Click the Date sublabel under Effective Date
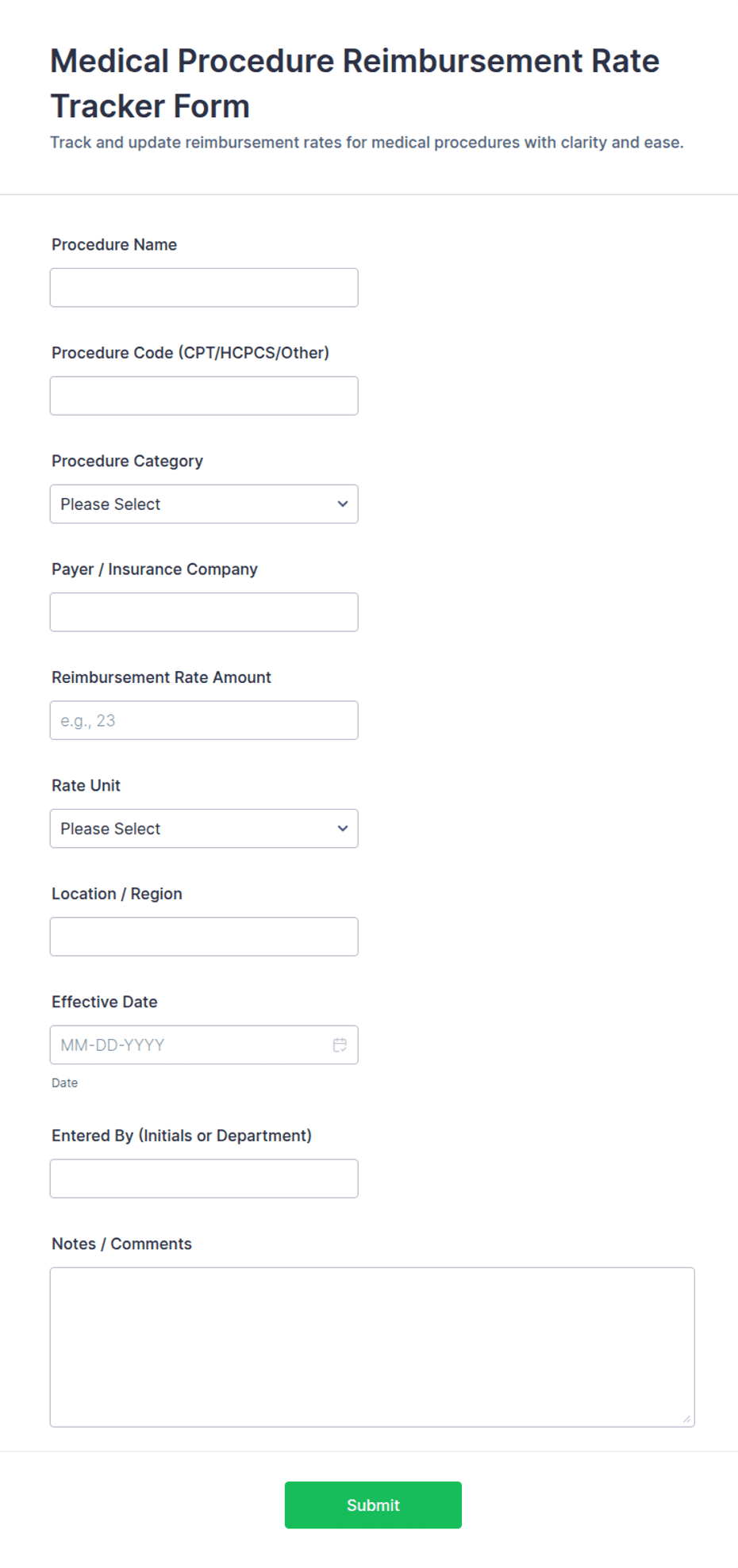The width and height of the screenshot is (738, 1568). click(64, 1083)
